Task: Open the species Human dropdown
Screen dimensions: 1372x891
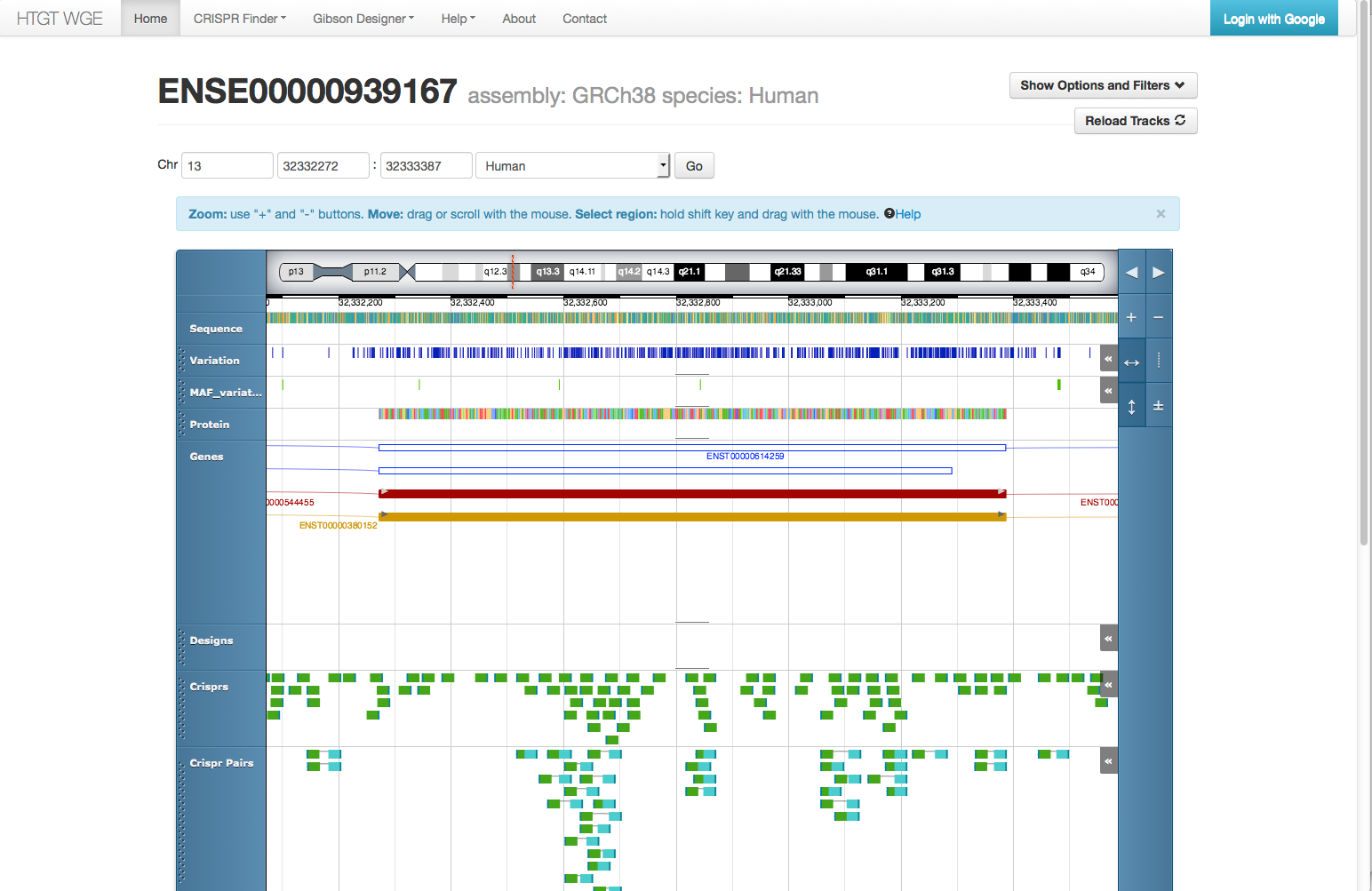Action: click(x=572, y=166)
